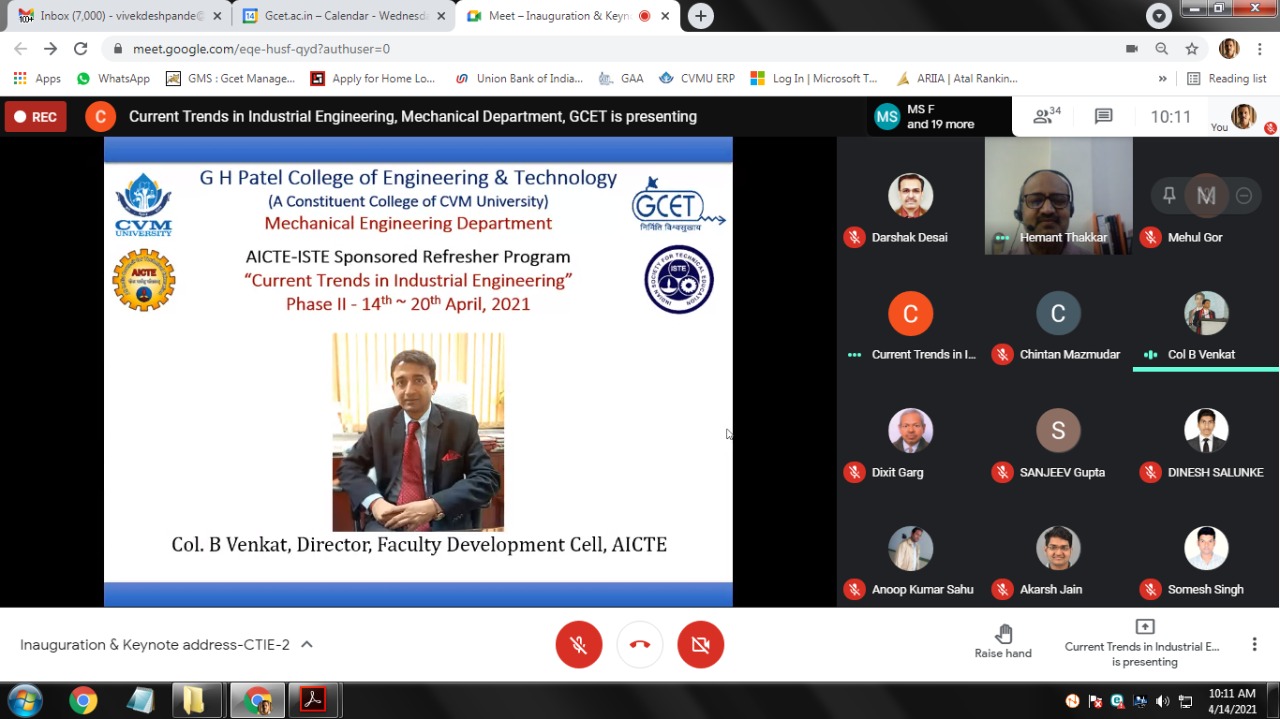Click the address bar URL

click(x=261, y=48)
